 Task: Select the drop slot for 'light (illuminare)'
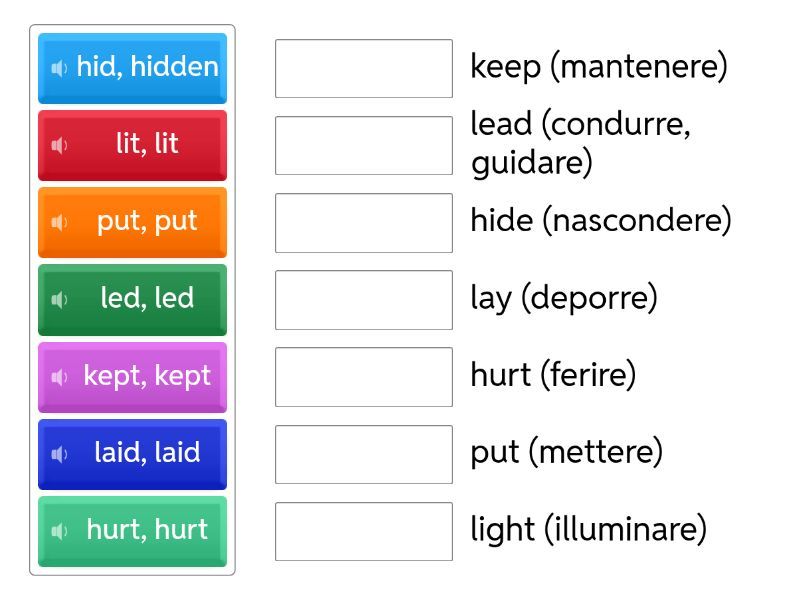coord(364,531)
